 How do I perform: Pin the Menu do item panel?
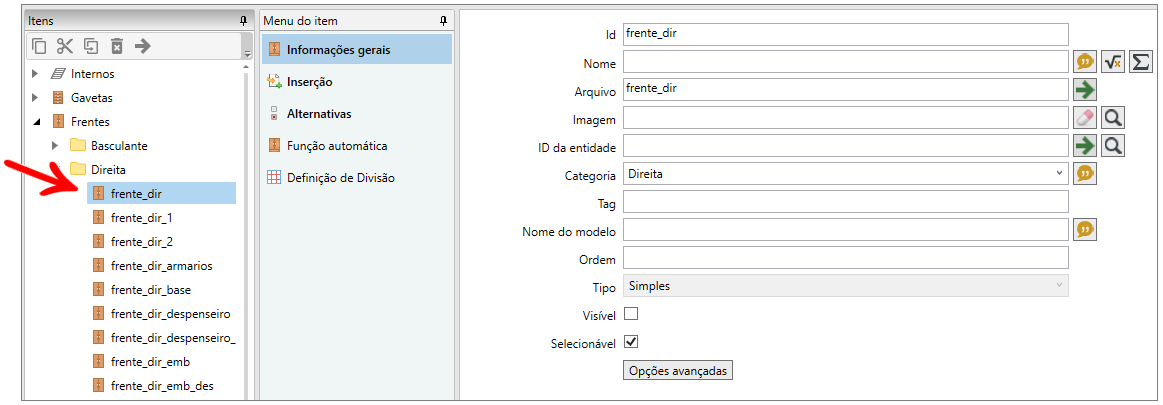click(x=444, y=20)
